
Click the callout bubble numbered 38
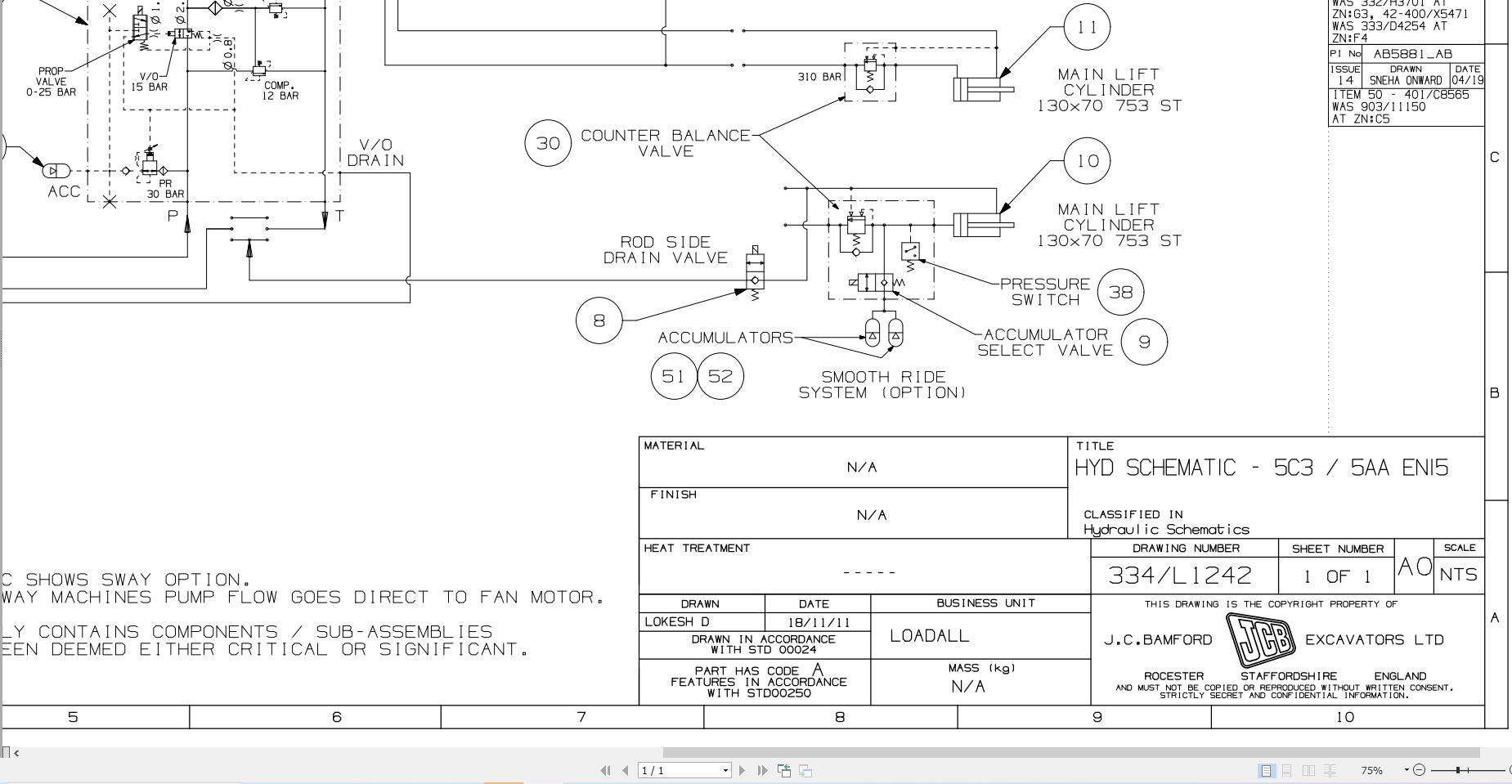tap(1120, 292)
